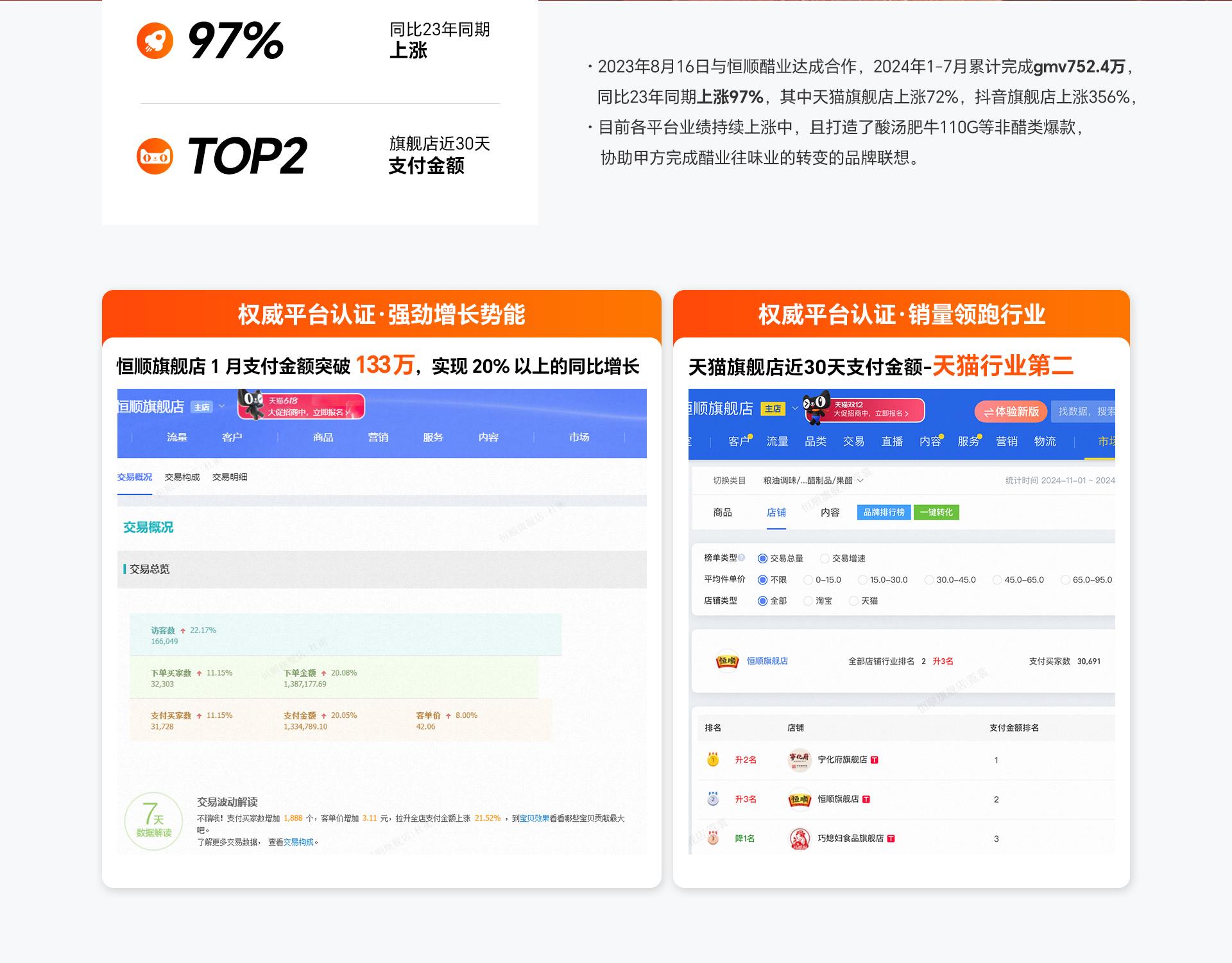
Task: Click the 恒顺 logo in the 全部店铺行业排名 row
Action: tap(727, 661)
